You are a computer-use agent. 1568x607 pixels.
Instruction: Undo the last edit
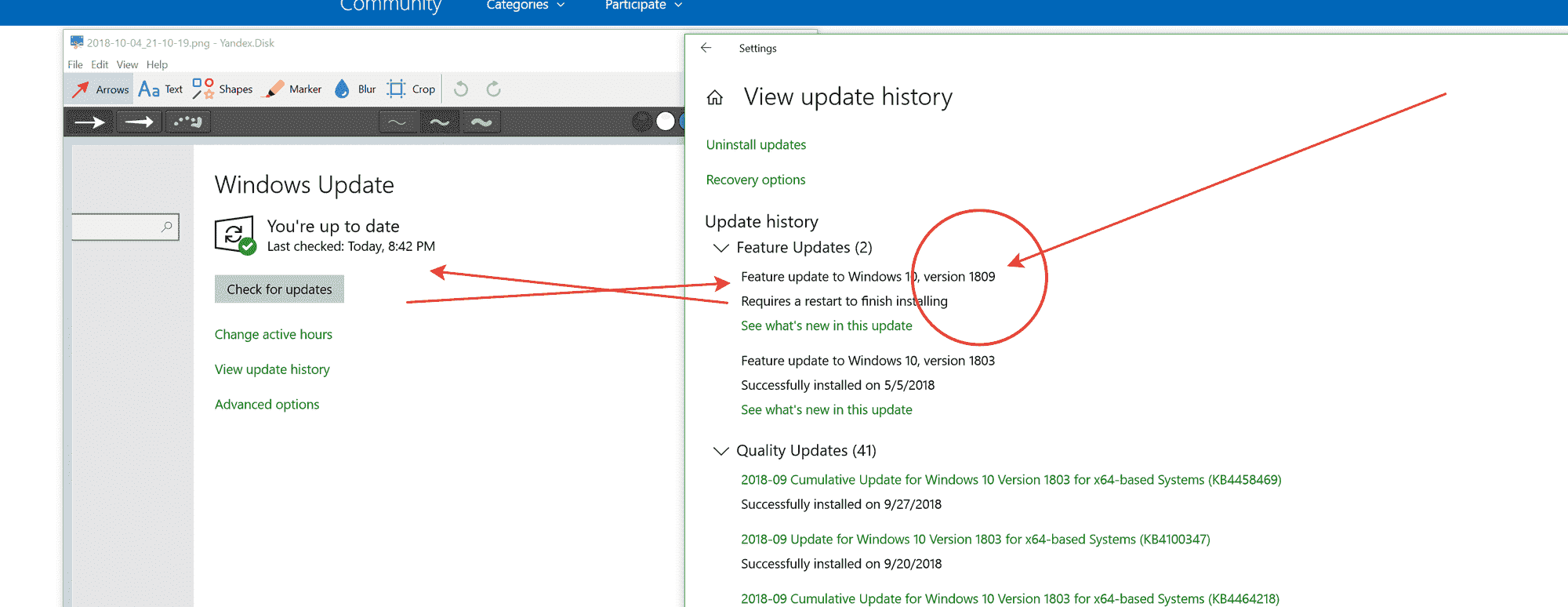[461, 89]
